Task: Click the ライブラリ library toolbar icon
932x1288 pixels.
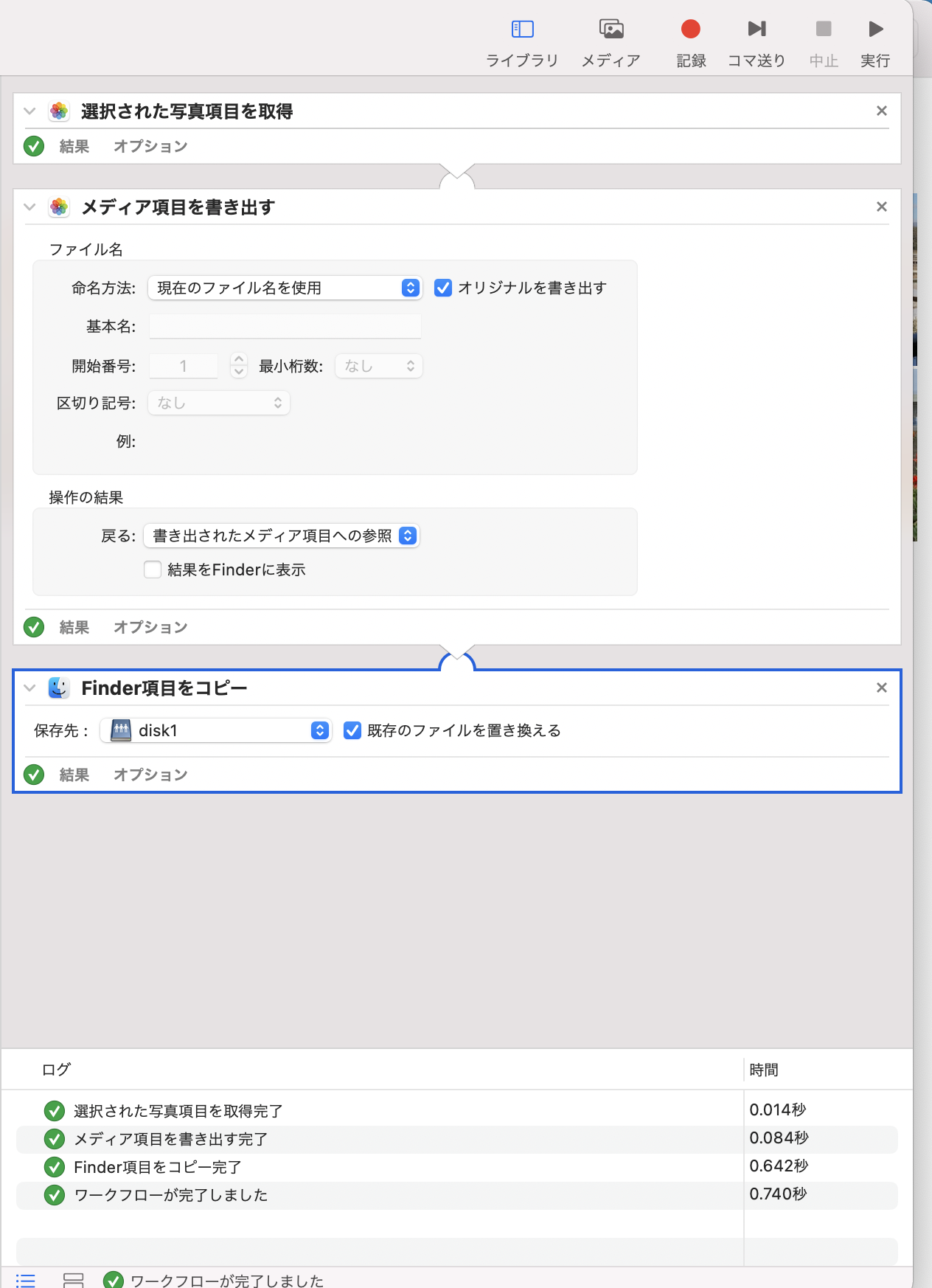Action: pyautogui.click(x=522, y=30)
